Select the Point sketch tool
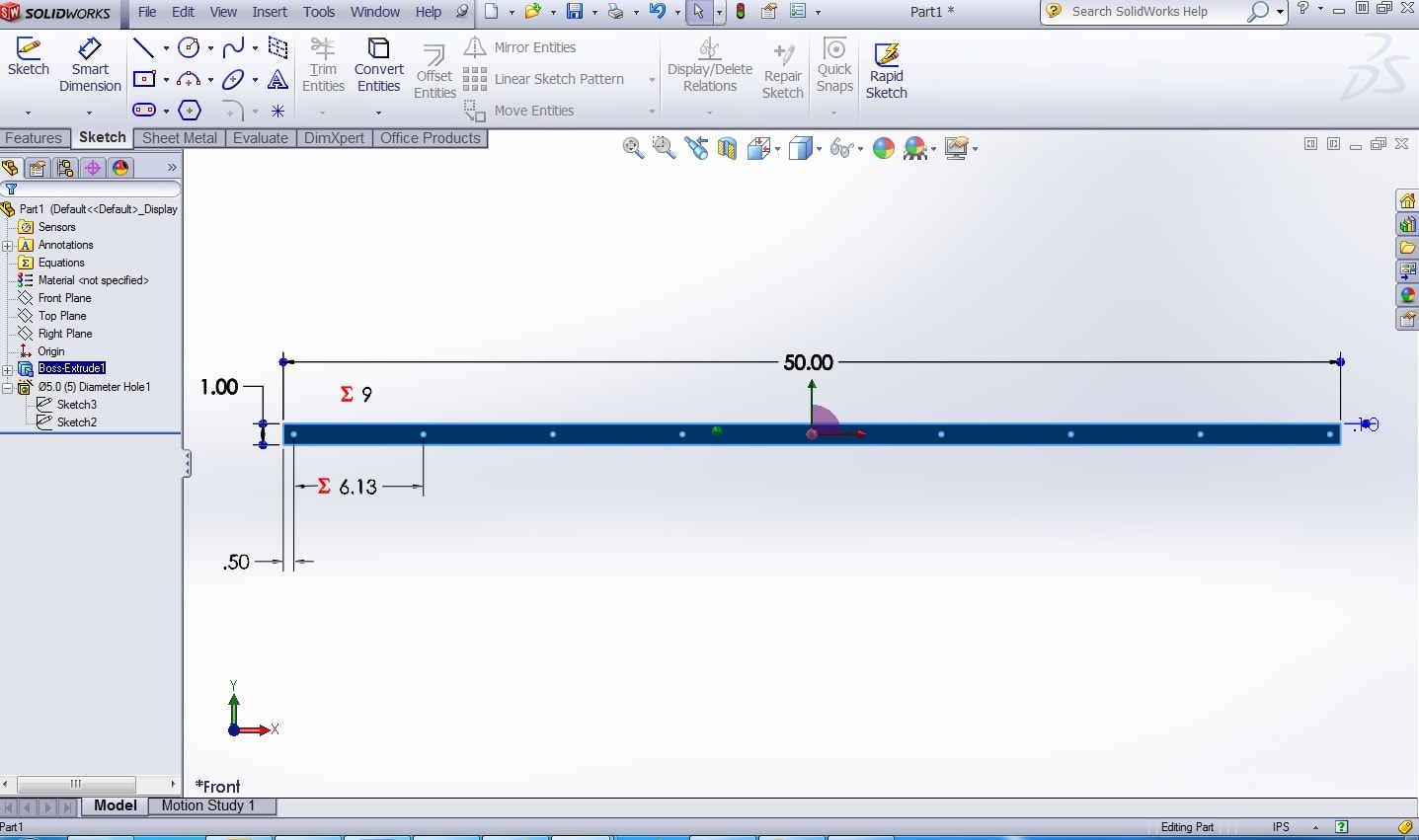This screenshot has width=1419, height=840. pos(278,111)
